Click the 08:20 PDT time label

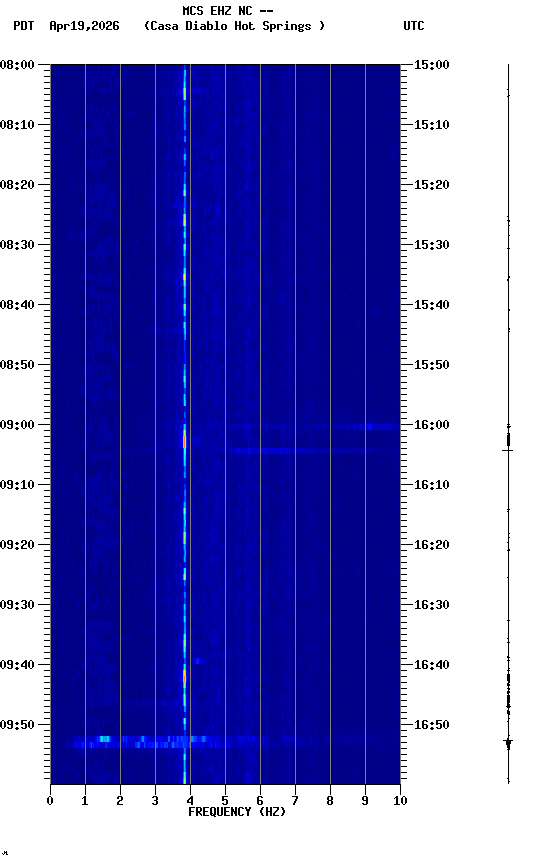[x=17, y=185]
